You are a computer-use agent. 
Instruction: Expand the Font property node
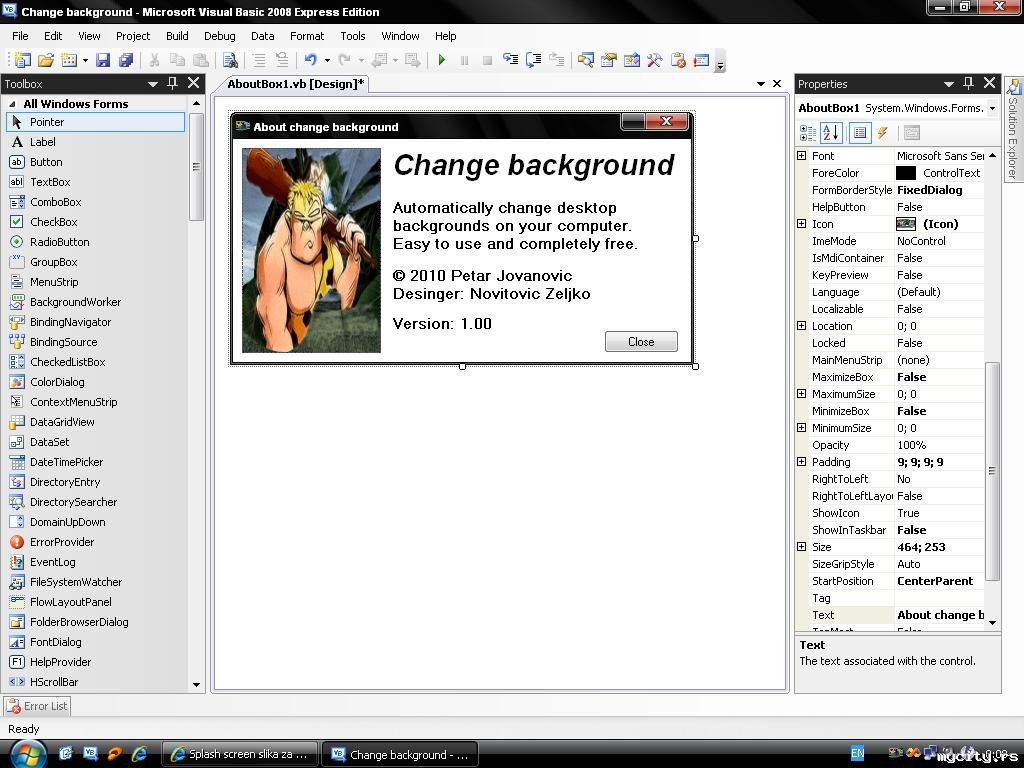[x=801, y=156]
